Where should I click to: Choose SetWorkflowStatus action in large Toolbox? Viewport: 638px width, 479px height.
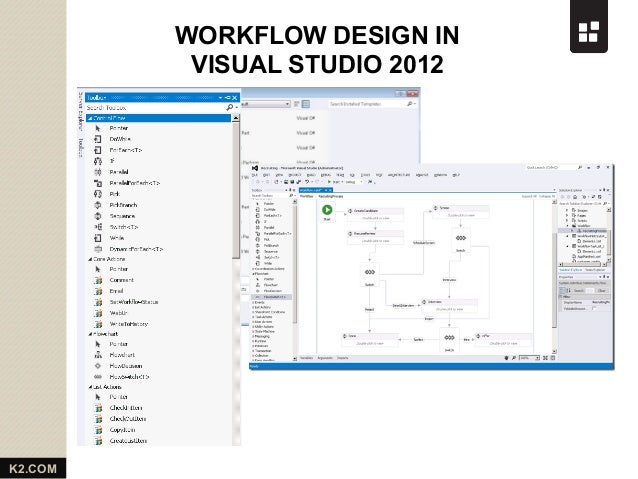click(133, 302)
